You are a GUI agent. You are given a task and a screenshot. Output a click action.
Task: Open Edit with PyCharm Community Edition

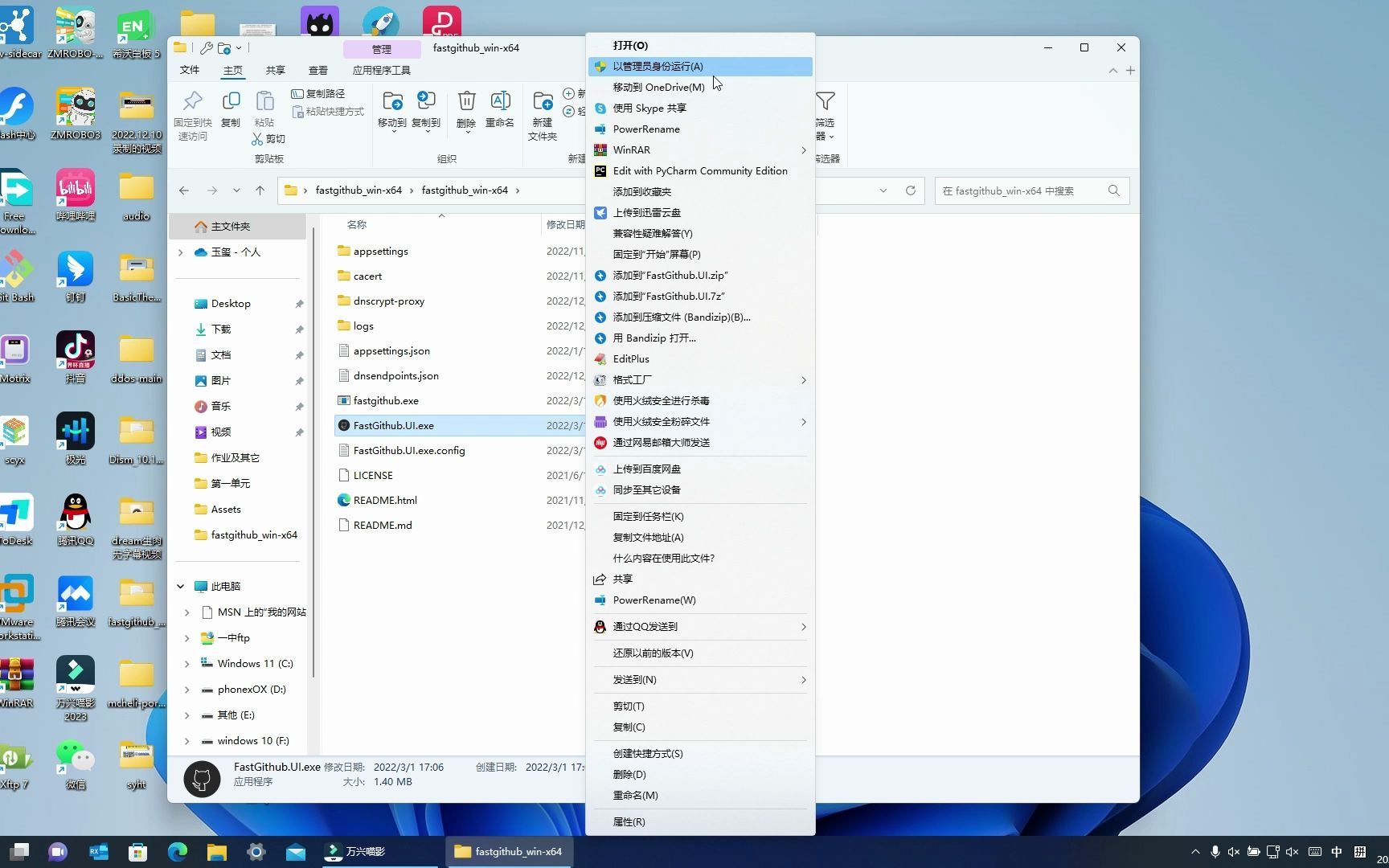pyautogui.click(x=700, y=171)
